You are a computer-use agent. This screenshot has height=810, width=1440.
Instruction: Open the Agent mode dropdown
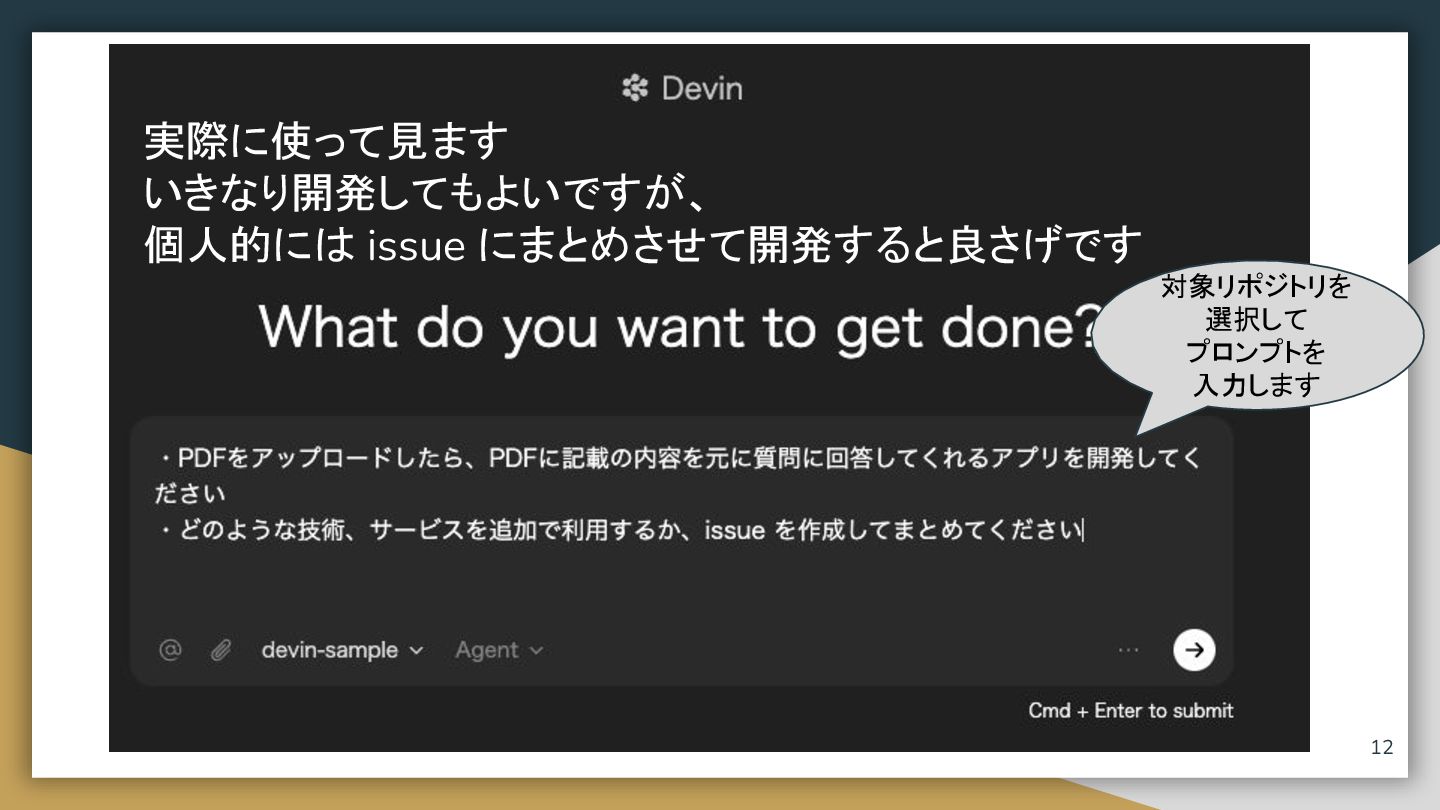499,650
